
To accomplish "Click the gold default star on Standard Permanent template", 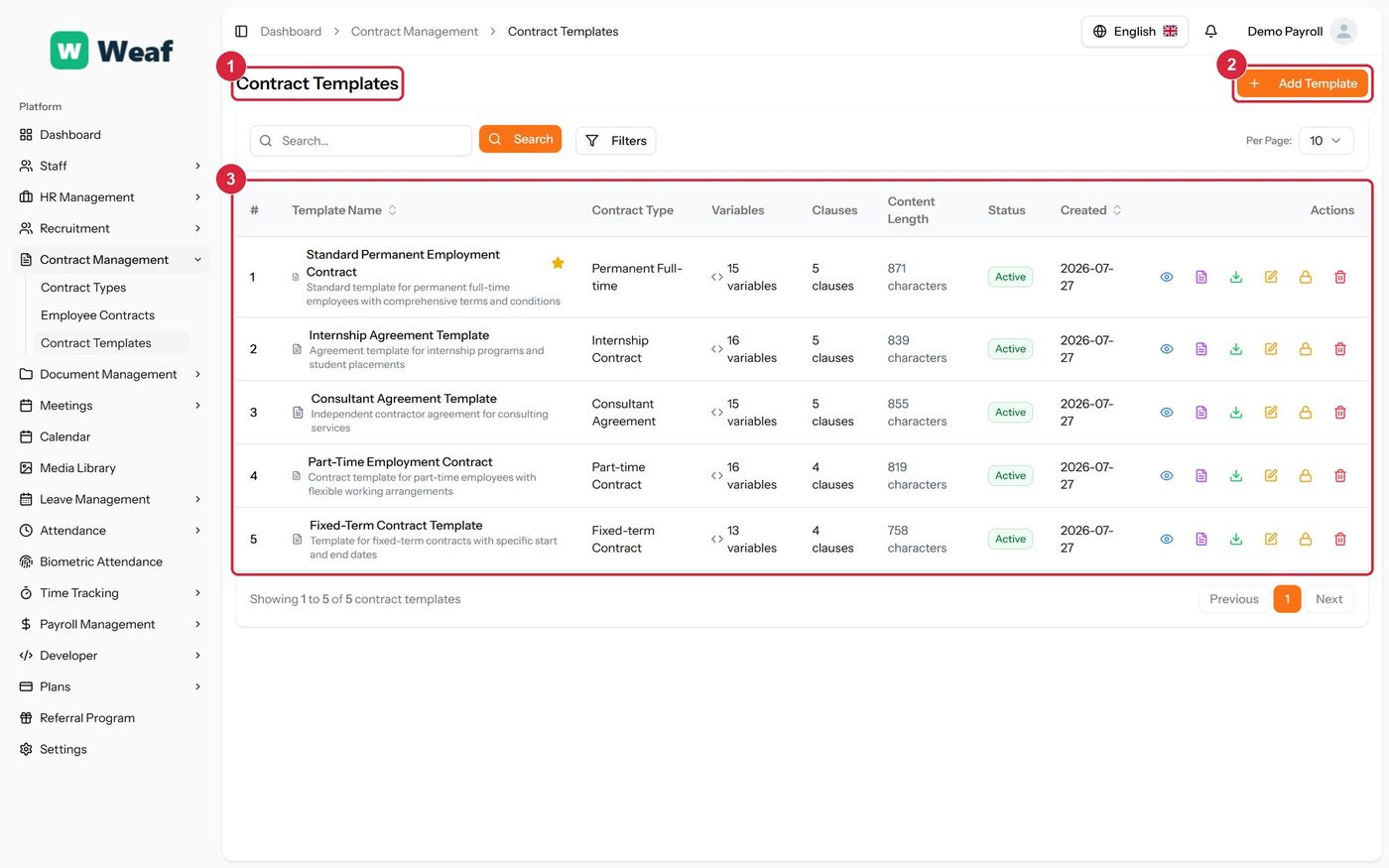I will click(558, 263).
